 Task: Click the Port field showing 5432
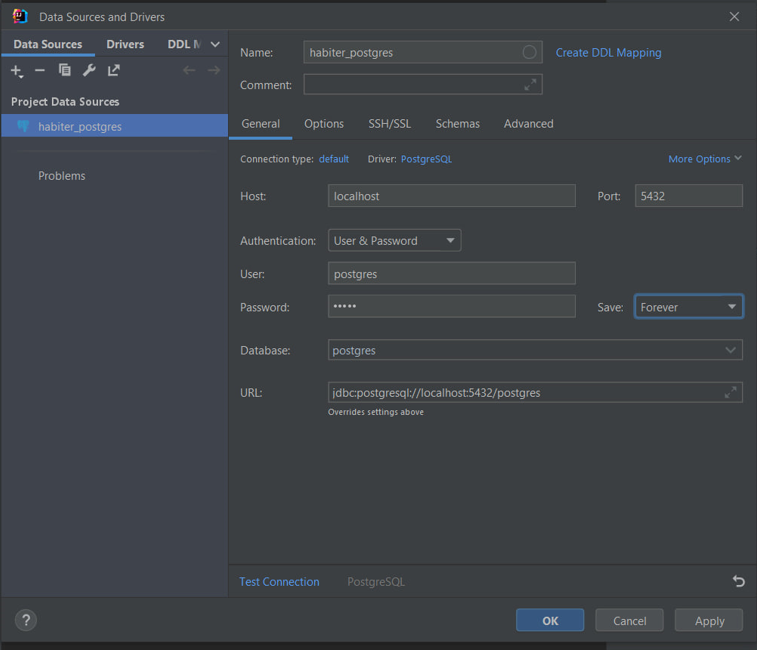(688, 196)
